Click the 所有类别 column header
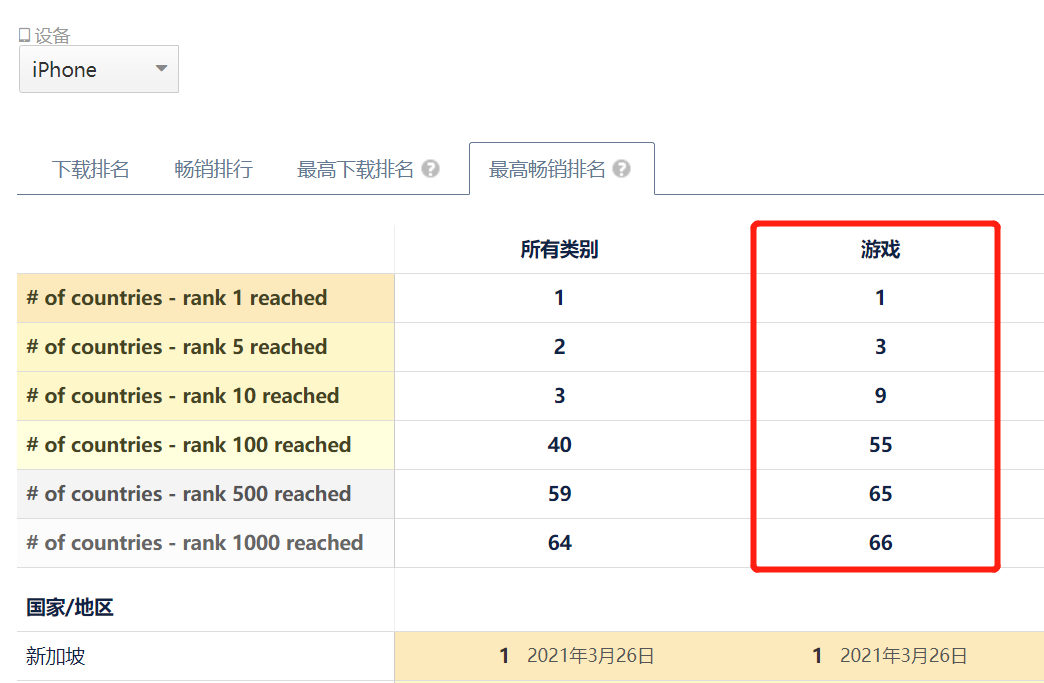This screenshot has width=1044, height=683. (559, 249)
